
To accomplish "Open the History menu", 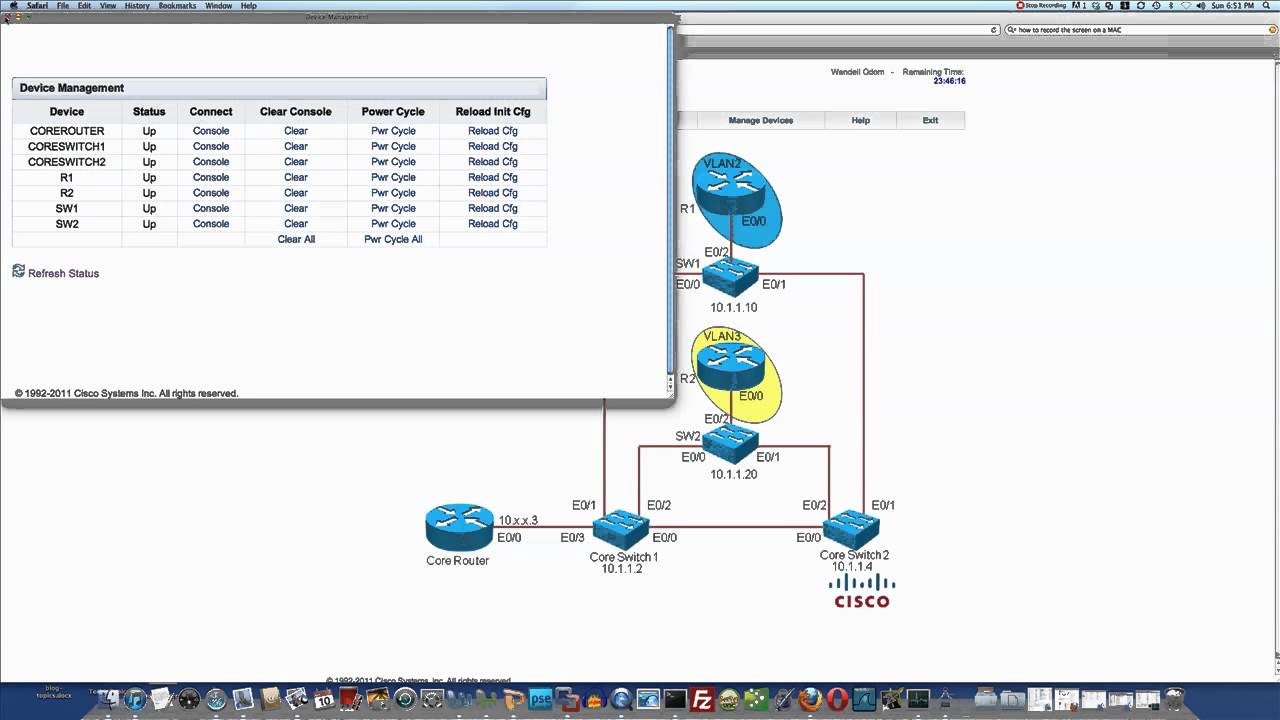I will coord(137,5).
